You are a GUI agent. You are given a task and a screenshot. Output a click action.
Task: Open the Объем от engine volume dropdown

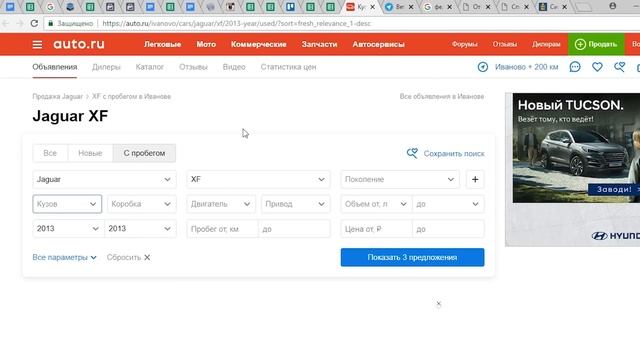pos(376,204)
